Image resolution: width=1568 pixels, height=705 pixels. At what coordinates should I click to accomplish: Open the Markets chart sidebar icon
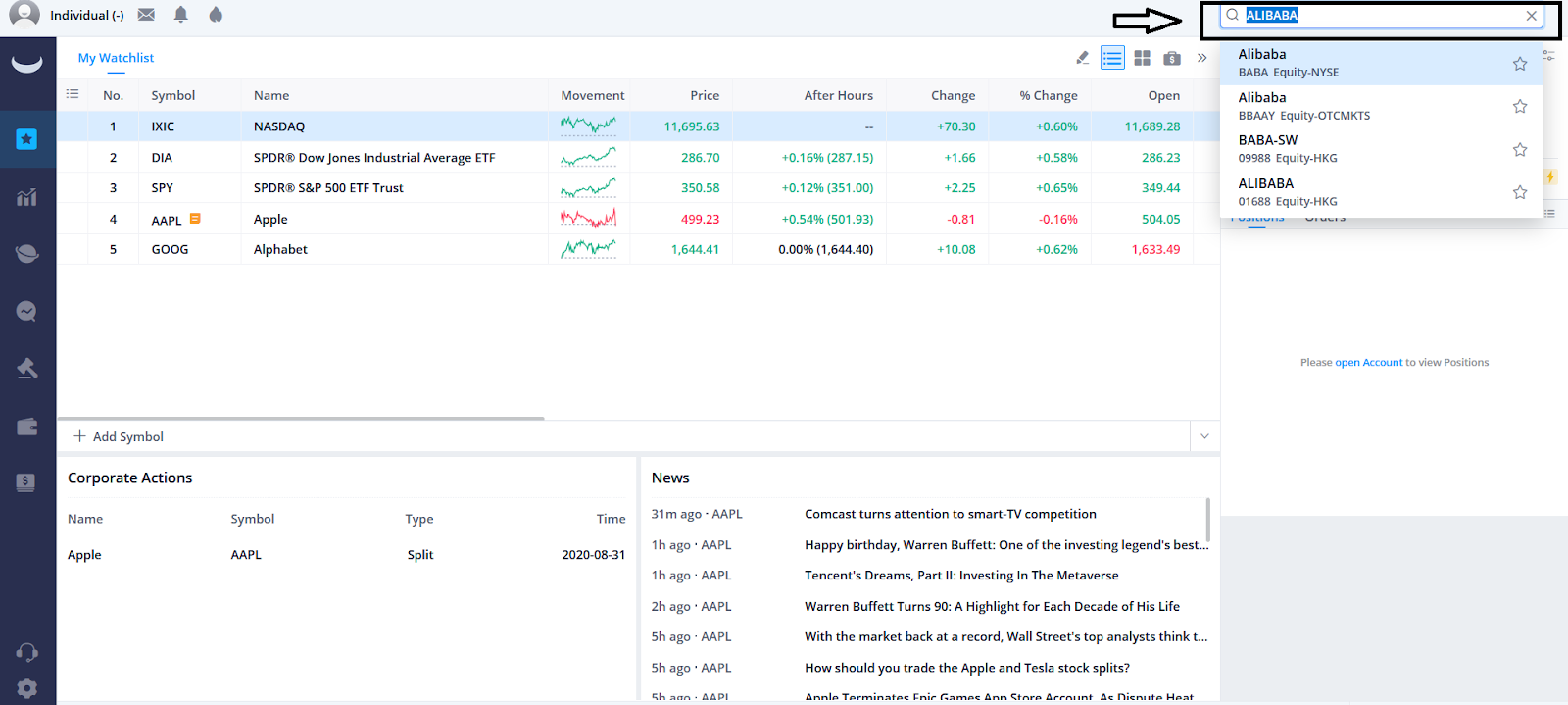click(26, 197)
